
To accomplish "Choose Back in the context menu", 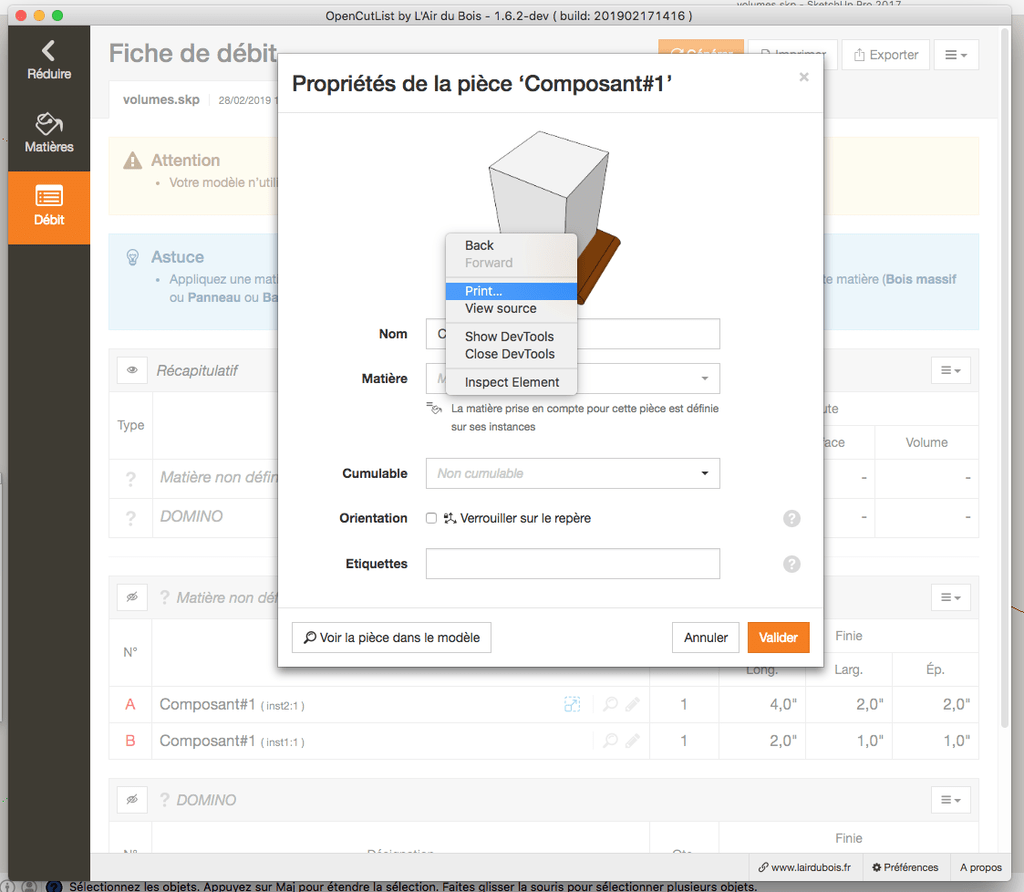I will point(511,246).
